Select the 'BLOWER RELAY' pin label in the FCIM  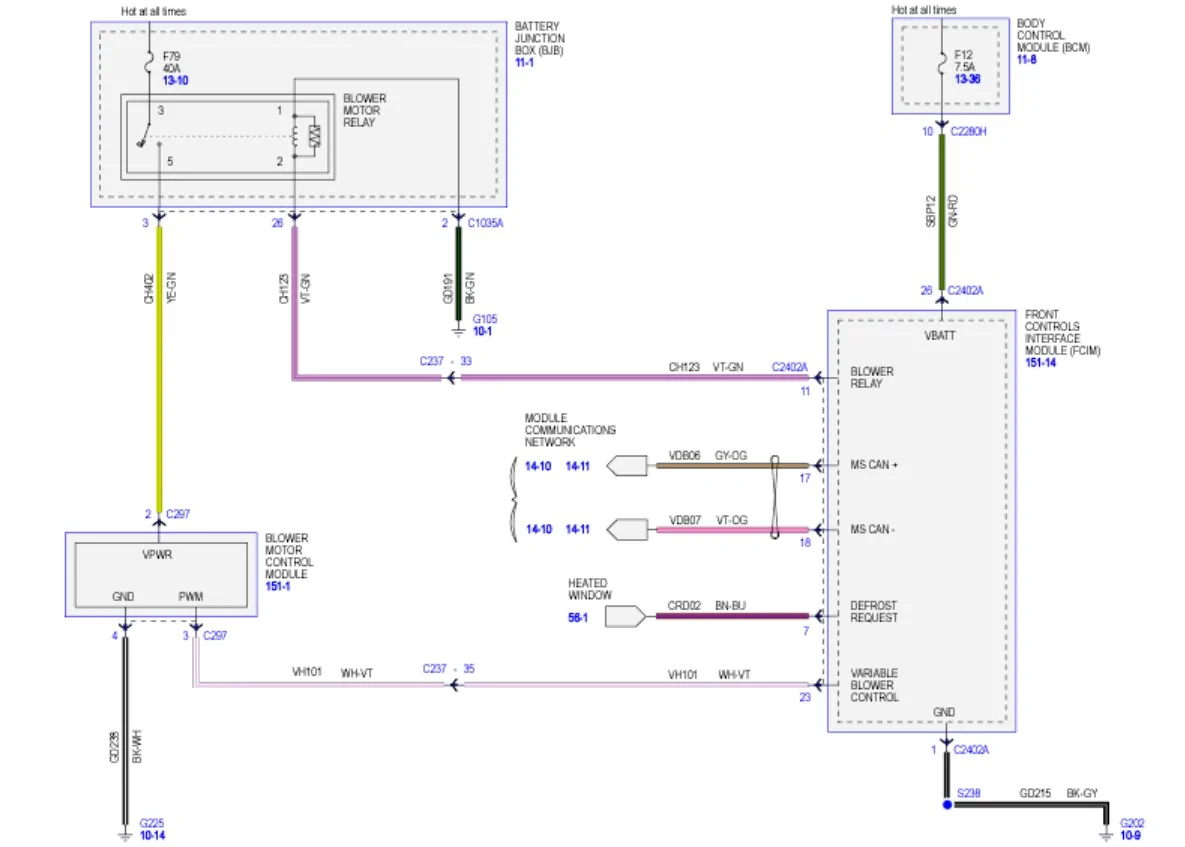pos(872,378)
